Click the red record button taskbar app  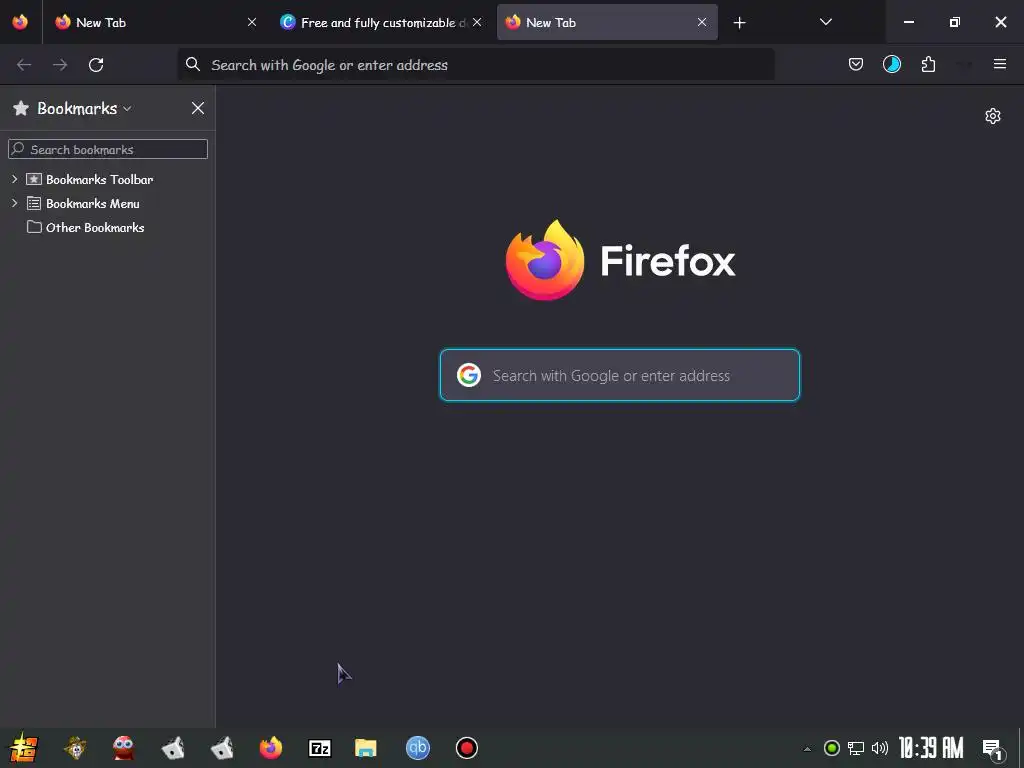click(467, 748)
